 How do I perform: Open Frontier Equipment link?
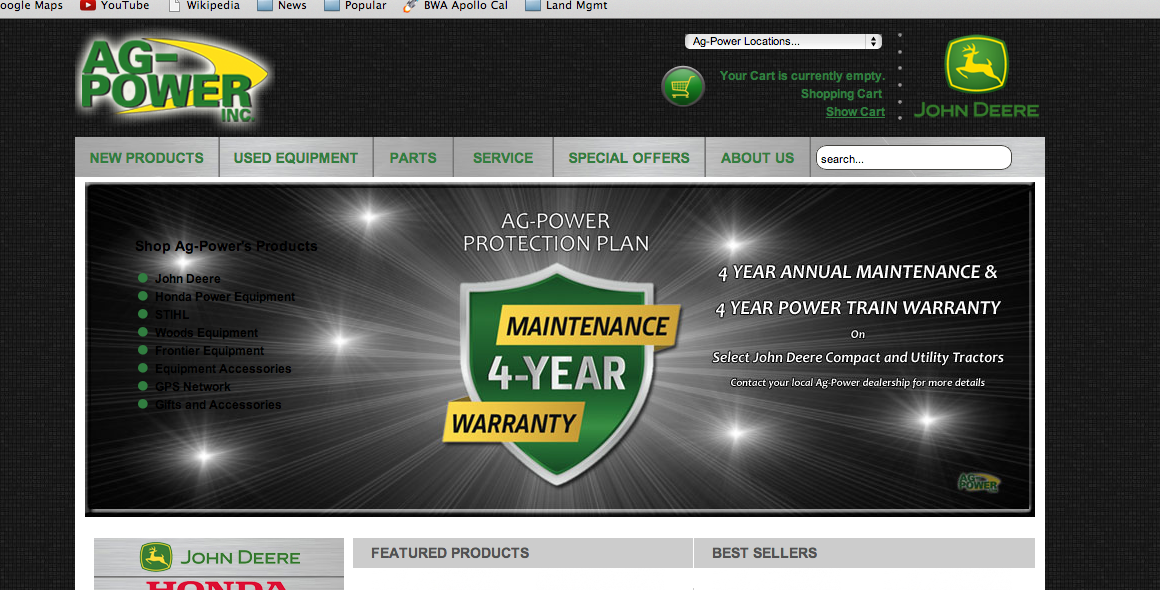click(x=209, y=350)
